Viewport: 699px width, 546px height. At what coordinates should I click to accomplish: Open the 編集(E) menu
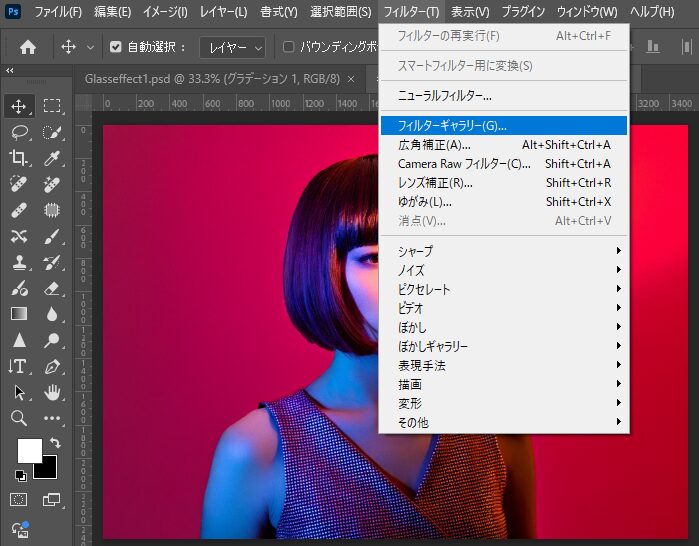(112, 12)
